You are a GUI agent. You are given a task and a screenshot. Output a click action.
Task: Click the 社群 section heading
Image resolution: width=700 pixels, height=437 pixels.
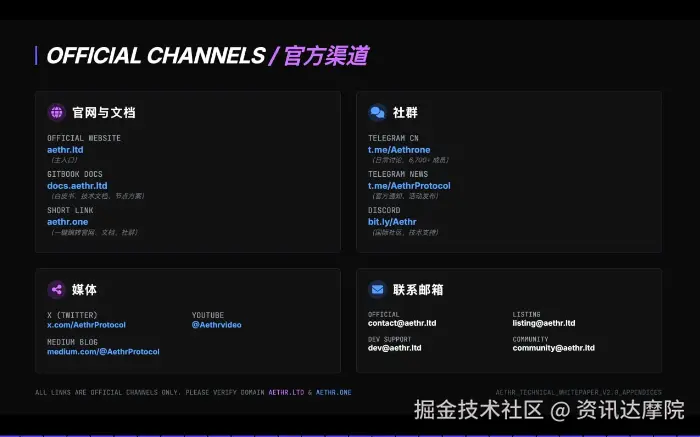click(405, 112)
